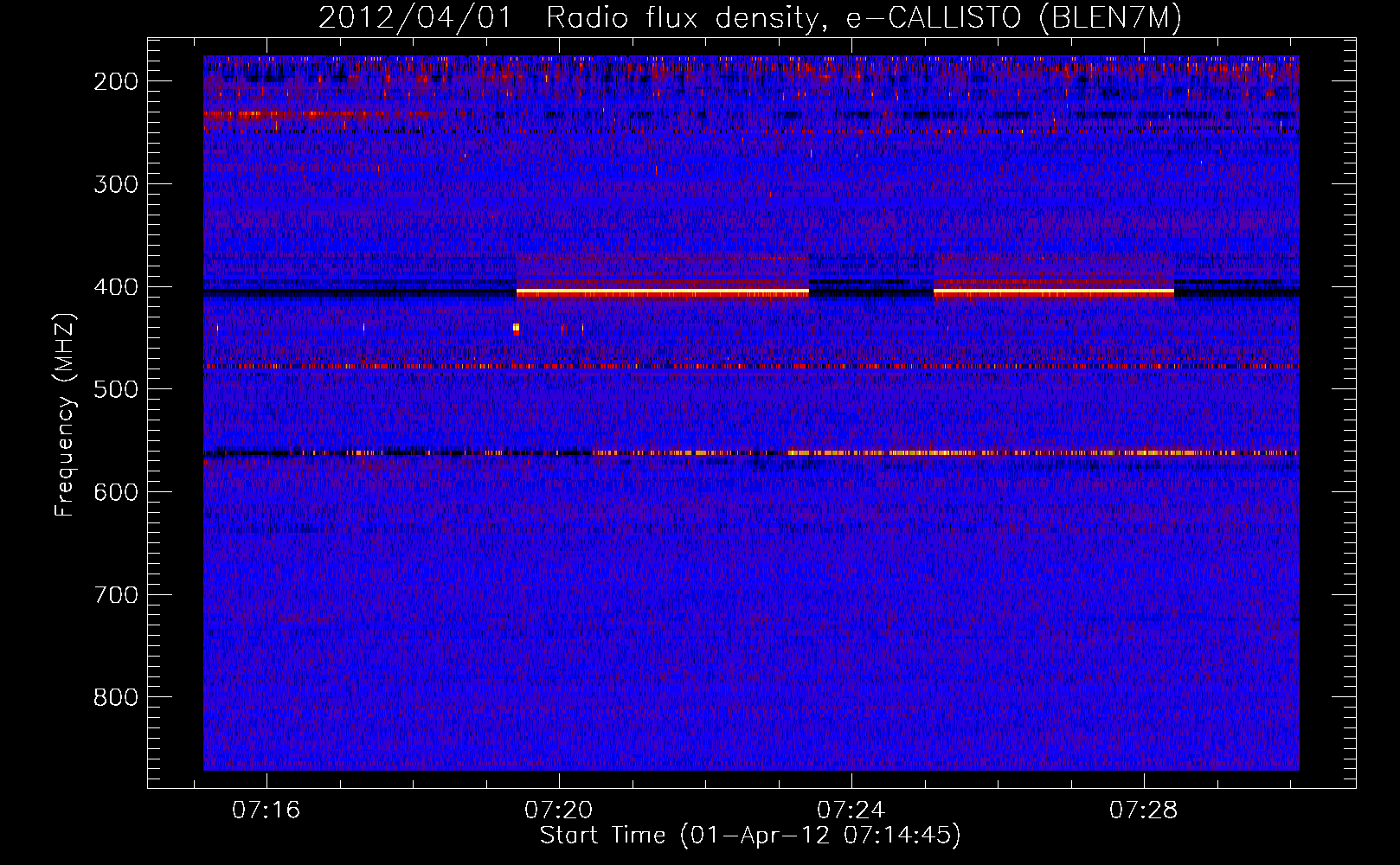
Task: Click the 'Frequency (MHZ)' axis label
Action: pos(66,414)
